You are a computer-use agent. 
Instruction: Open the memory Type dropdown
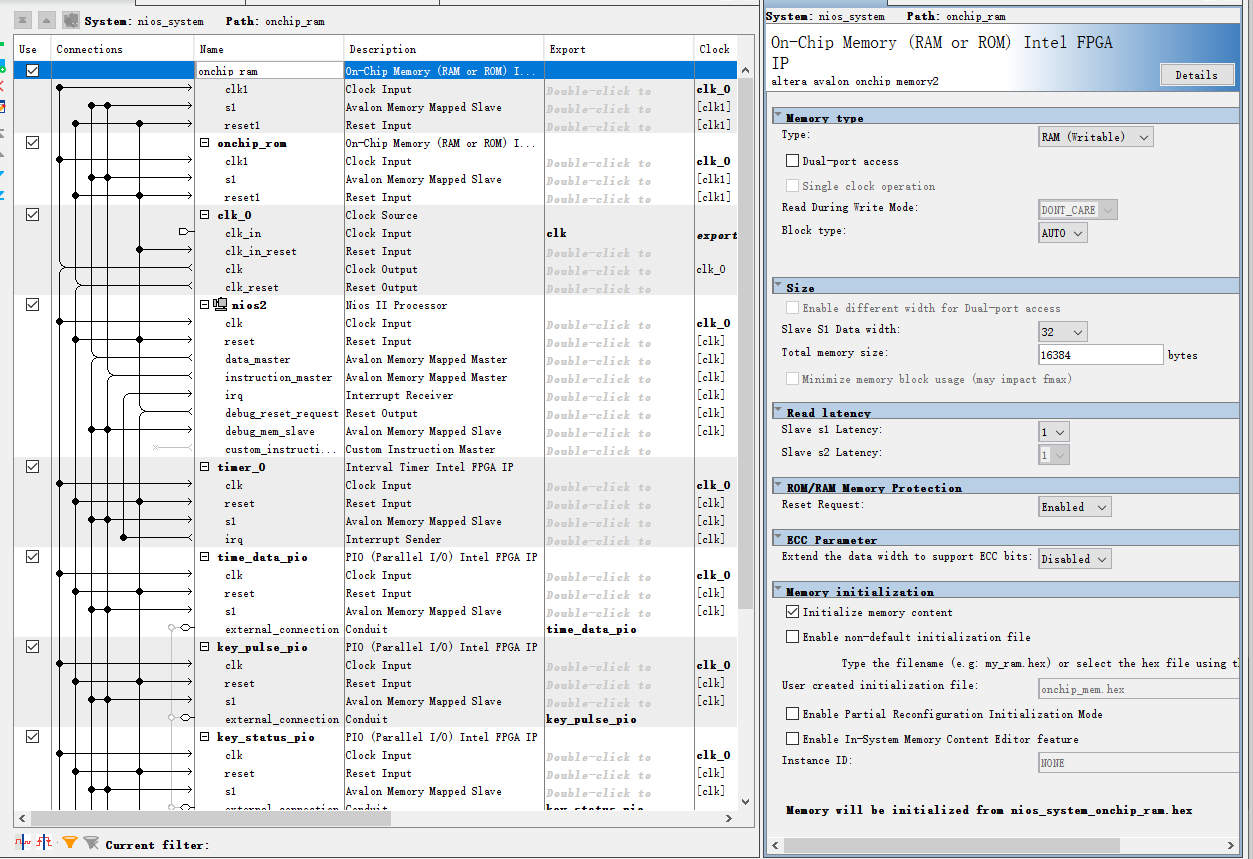point(1096,137)
